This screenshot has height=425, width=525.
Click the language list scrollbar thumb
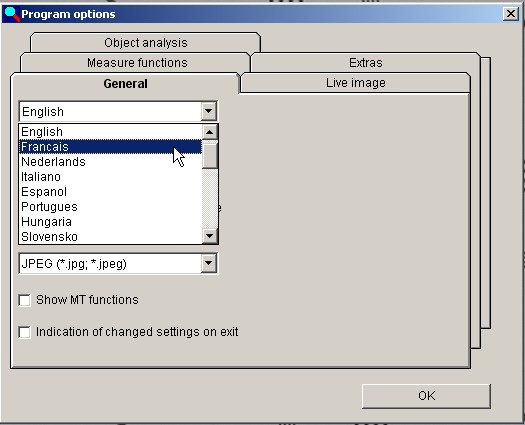click(x=210, y=155)
